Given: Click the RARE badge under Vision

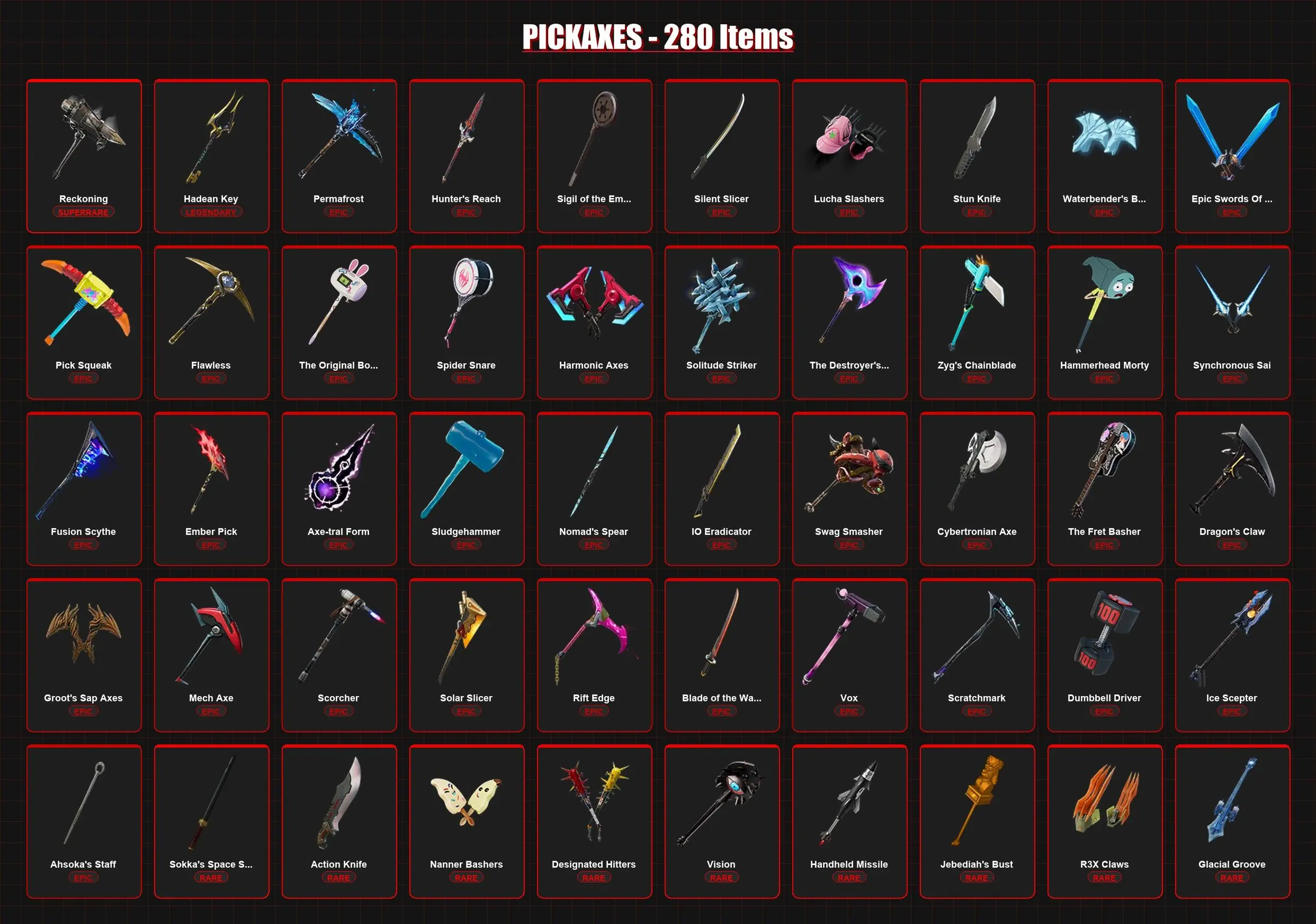Looking at the screenshot, I should point(721,877).
